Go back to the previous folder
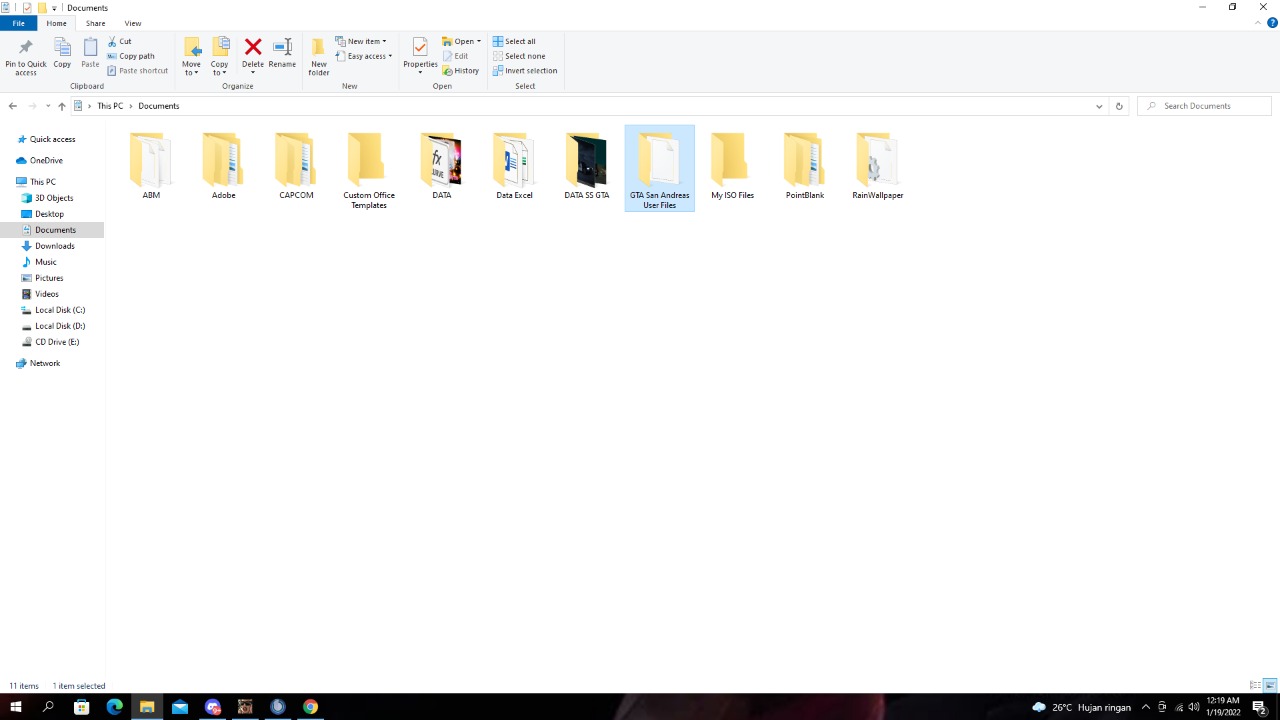 13,106
